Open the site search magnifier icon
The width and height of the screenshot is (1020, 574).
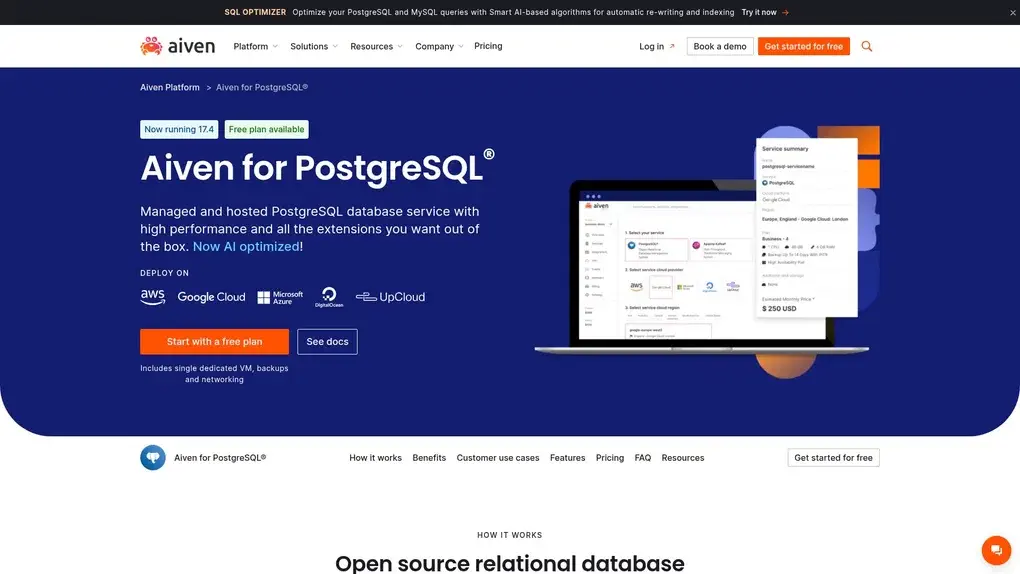(x=866, y=46)
